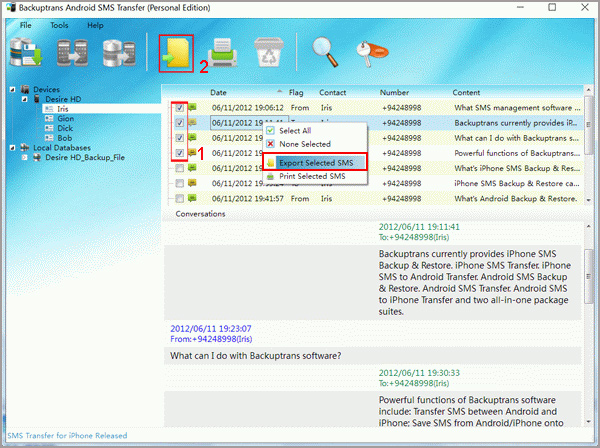The width and height of the screenshot is (600, 448).
Task: Click the restore database to device toolbar icon
Action: click(119, 53)
